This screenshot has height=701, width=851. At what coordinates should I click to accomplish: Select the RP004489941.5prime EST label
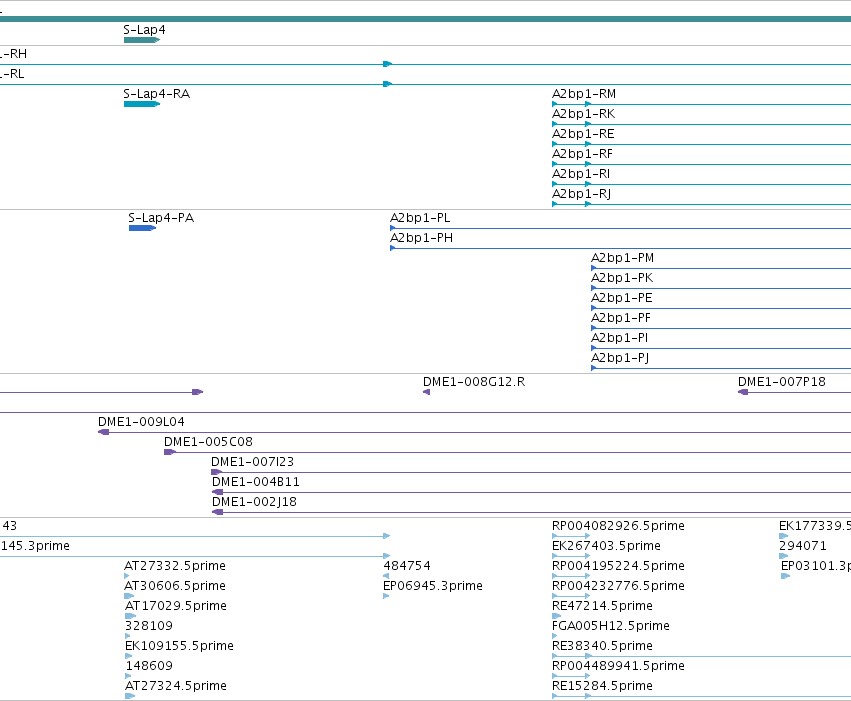(x=618, y=666)
